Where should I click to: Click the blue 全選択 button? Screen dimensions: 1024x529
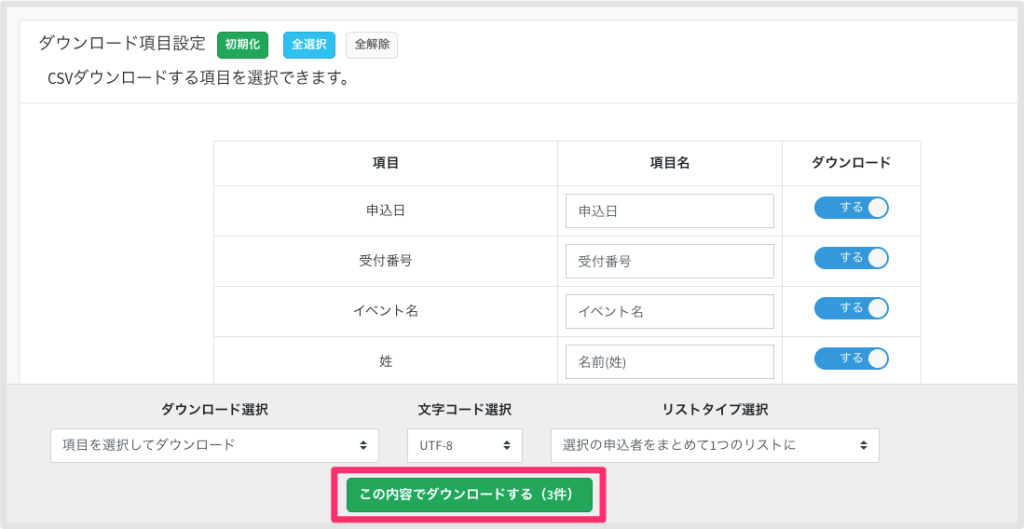tap(309, 45)
